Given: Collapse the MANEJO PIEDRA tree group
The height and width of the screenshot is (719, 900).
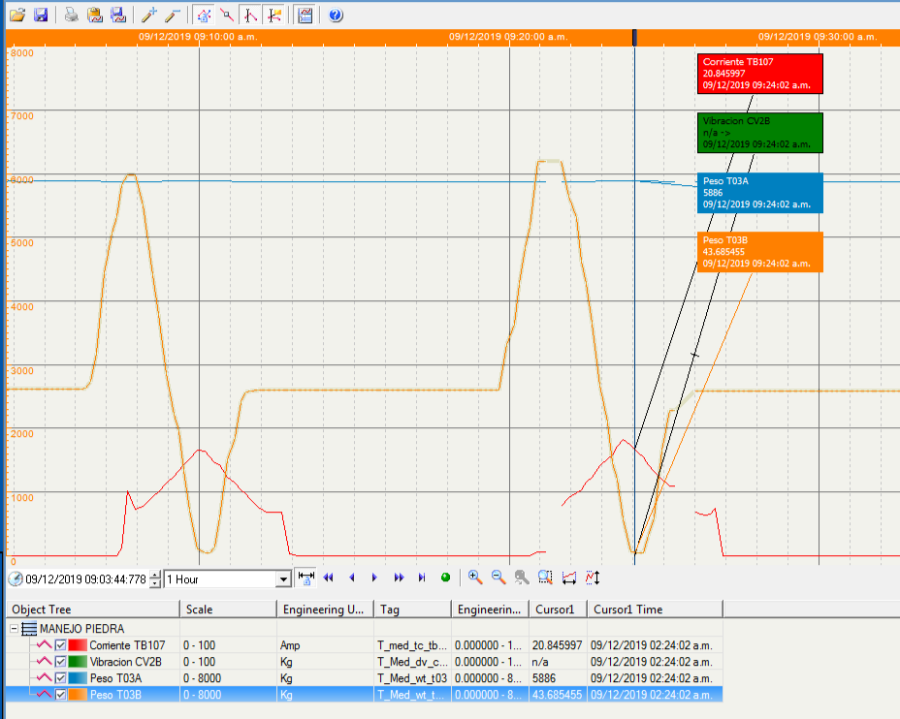Looking at the screenshot, I should [14, 629].
